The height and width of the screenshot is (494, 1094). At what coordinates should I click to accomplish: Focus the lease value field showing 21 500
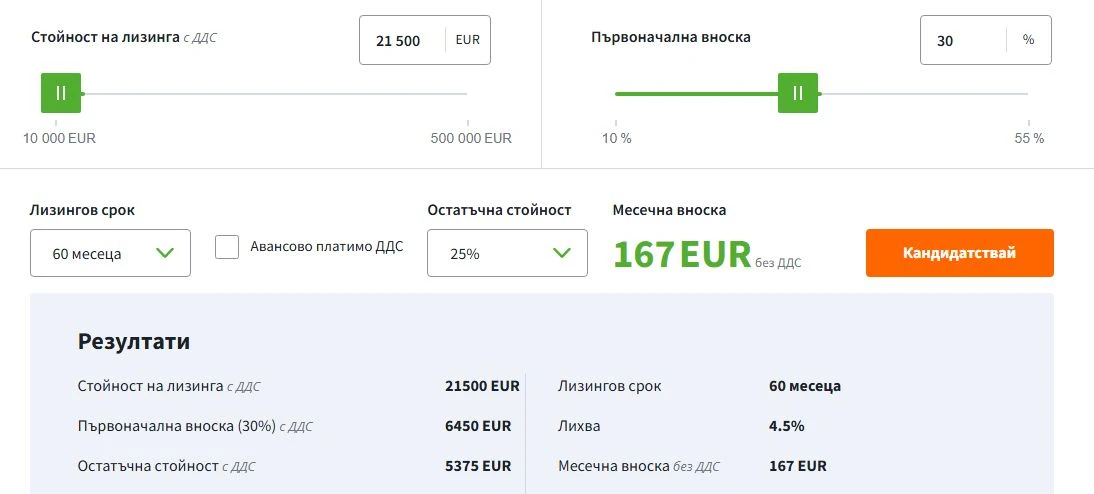pyautogui.click(x=400, y=41)
